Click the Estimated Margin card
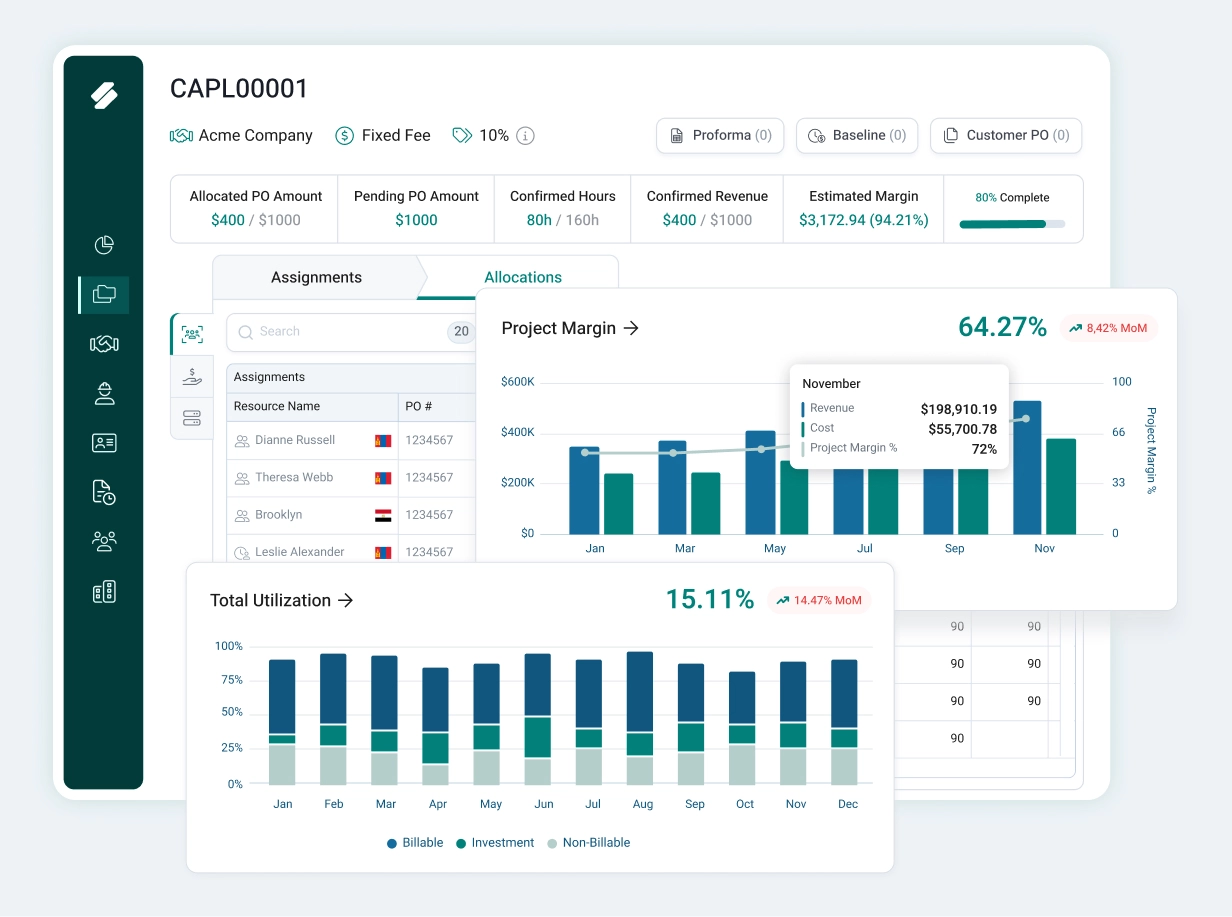 [x=863, y=209]
